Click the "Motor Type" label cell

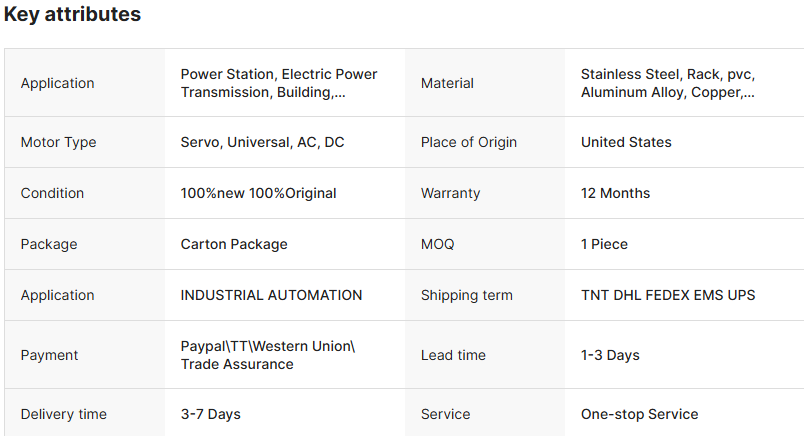(x=58, y=142)
